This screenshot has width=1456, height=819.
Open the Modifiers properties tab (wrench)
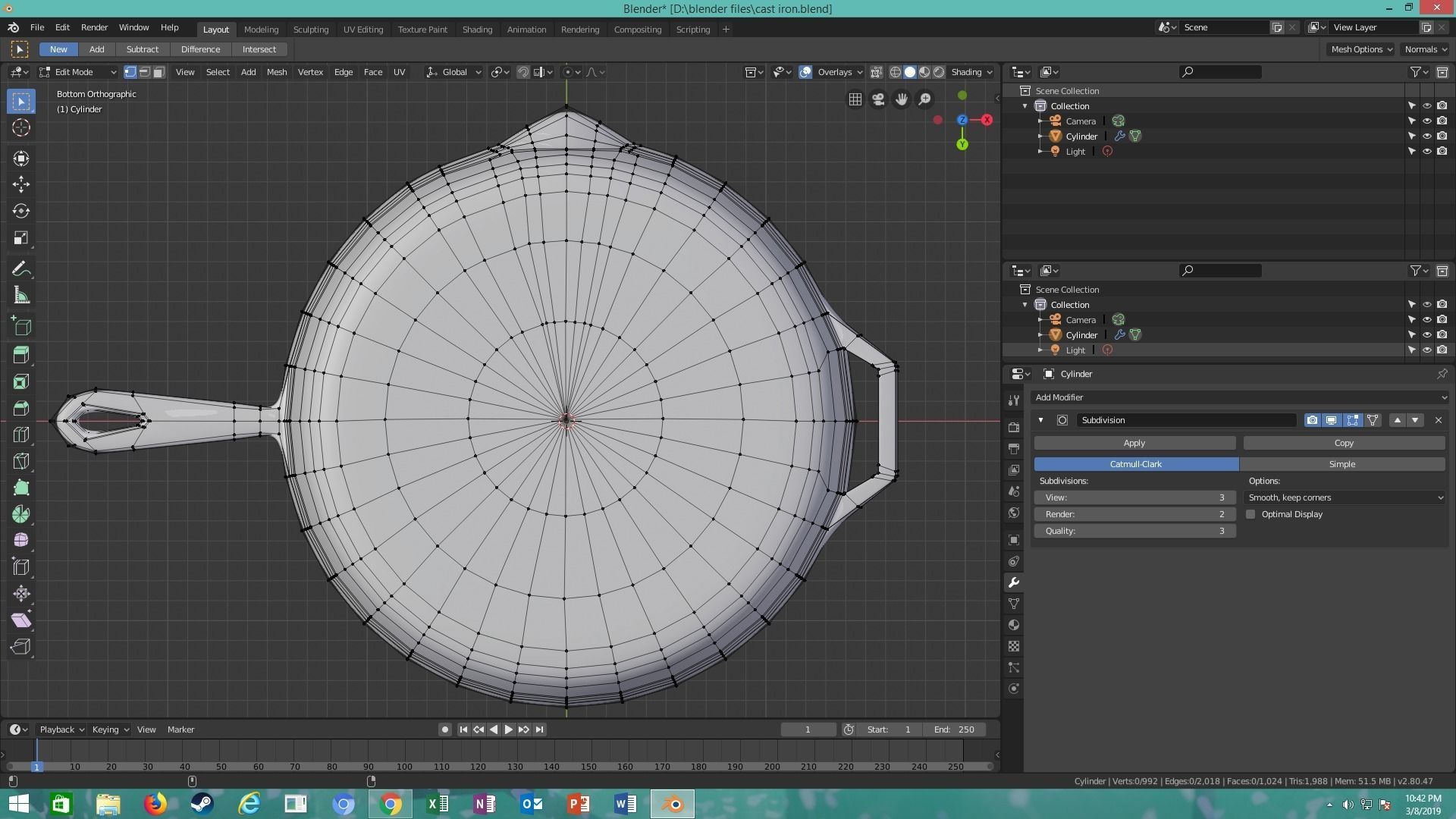[1014, 582]
